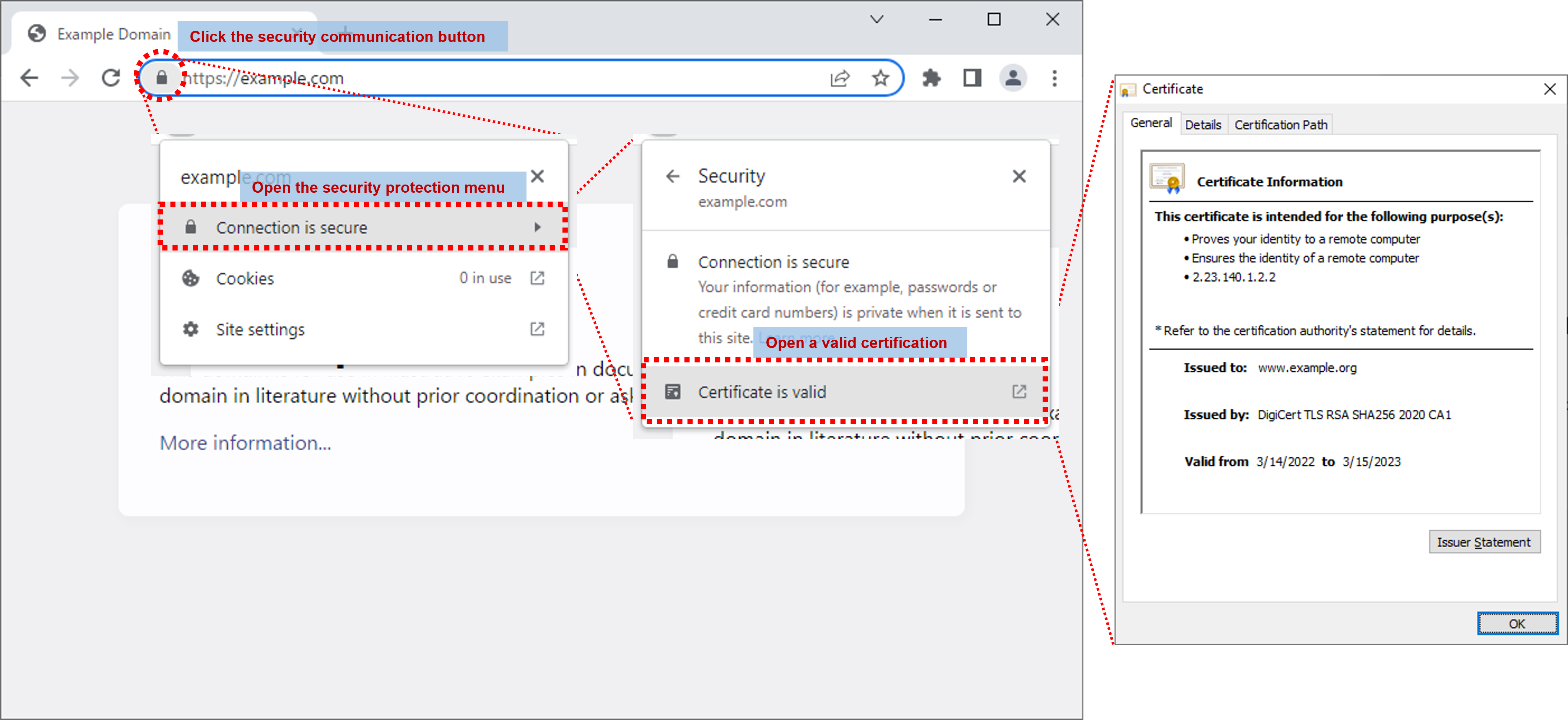Reload the current page
1568x720 pixels.
click(x=111, y=78)
